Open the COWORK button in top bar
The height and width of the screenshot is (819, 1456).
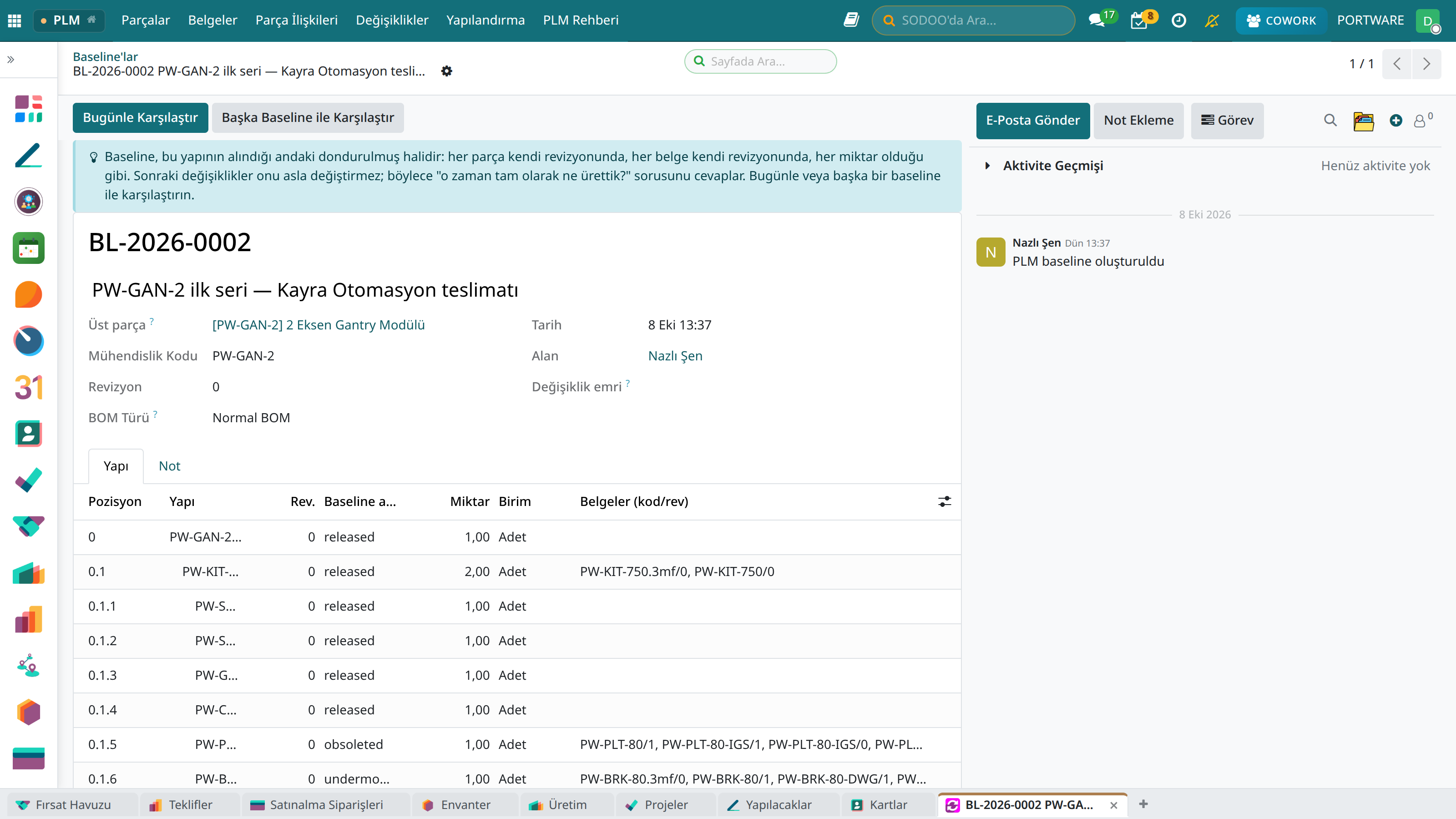click(1281, 20)
